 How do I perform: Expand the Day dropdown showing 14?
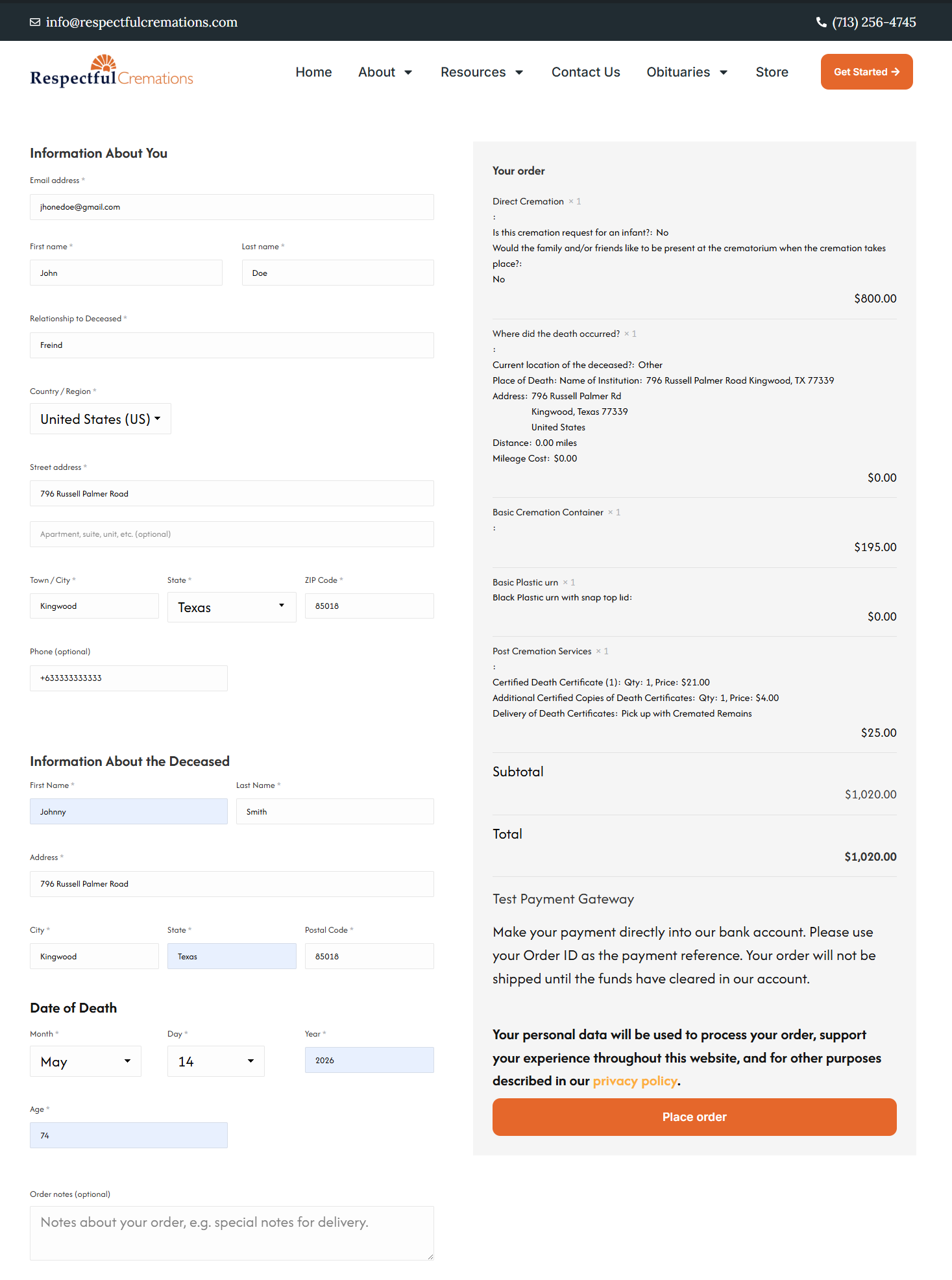coord(216,1061)
